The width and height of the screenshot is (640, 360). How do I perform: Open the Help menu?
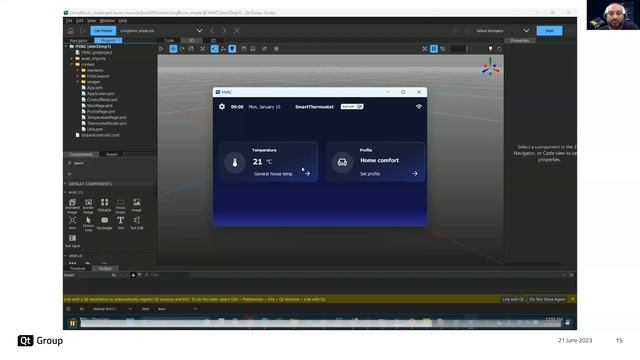pyautogui.click(x=122, y=20)
